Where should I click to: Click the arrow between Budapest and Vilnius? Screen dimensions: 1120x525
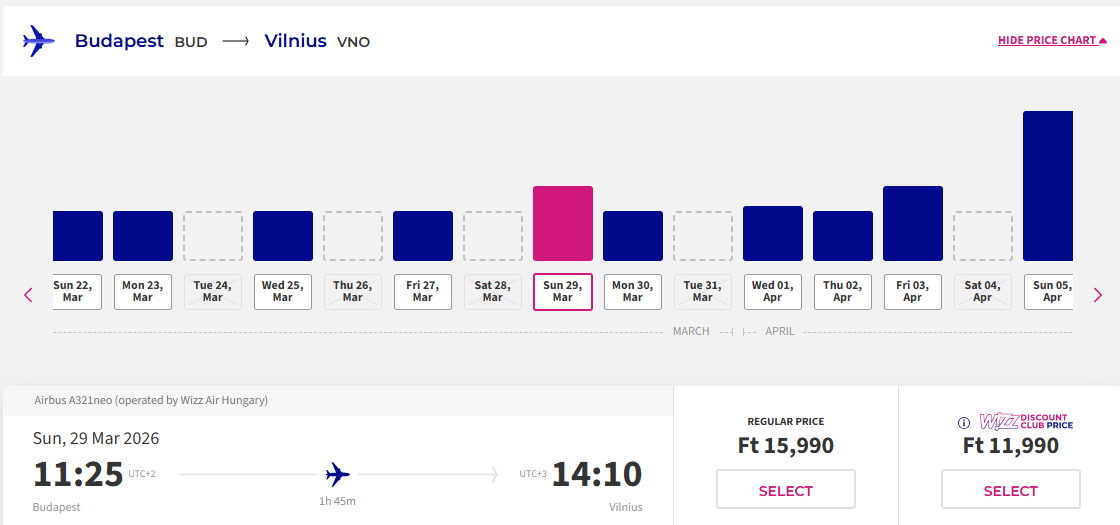[236, 42]
